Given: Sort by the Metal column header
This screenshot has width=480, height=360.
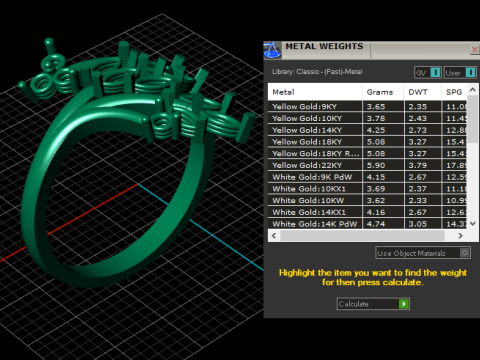Looking at the screenshot, I should (315, 92).
